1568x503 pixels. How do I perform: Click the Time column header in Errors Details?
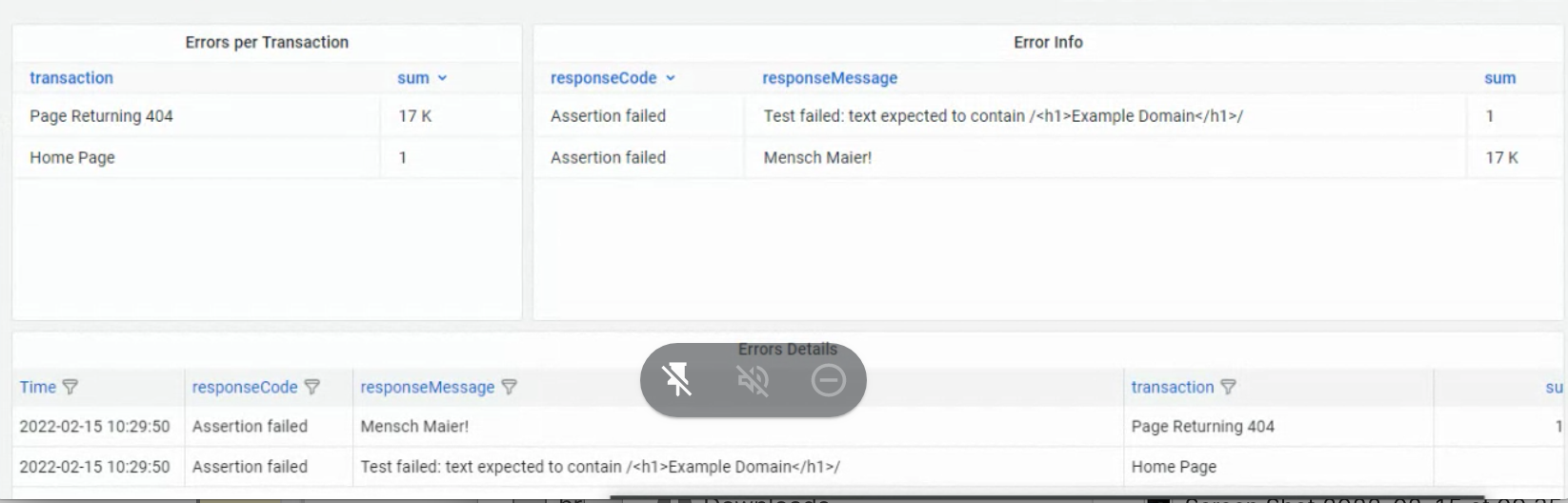38,388
